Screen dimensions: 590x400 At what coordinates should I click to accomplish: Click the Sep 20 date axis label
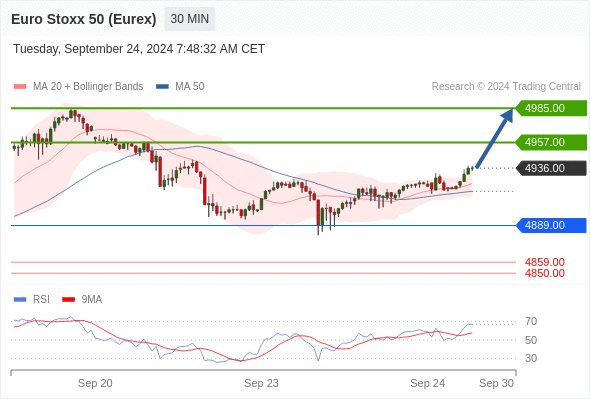coord(95,383)
